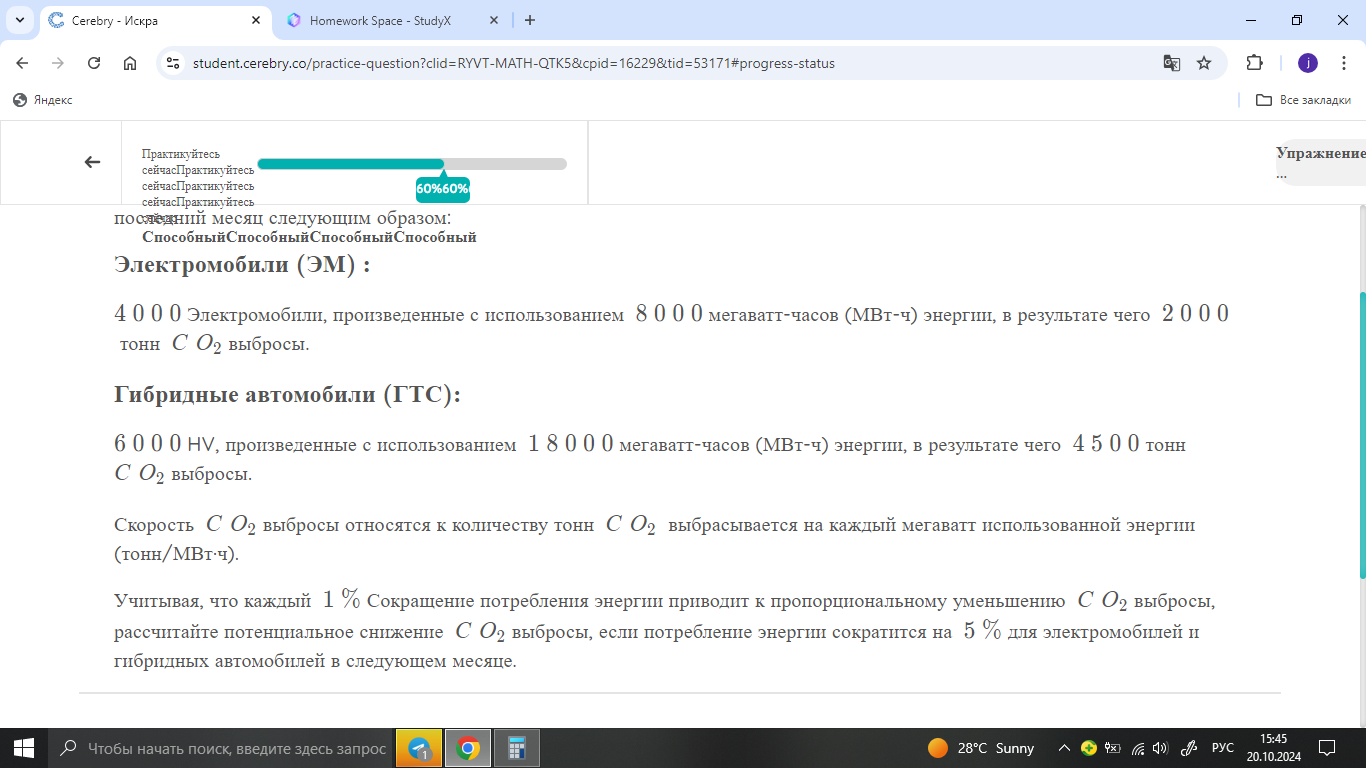Reload the current page

click(x=94, y=63)
